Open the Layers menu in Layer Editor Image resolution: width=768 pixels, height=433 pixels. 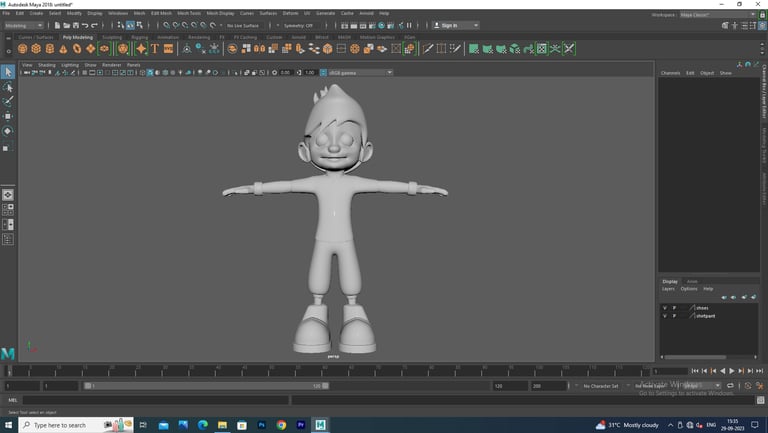tap(668, 289)
